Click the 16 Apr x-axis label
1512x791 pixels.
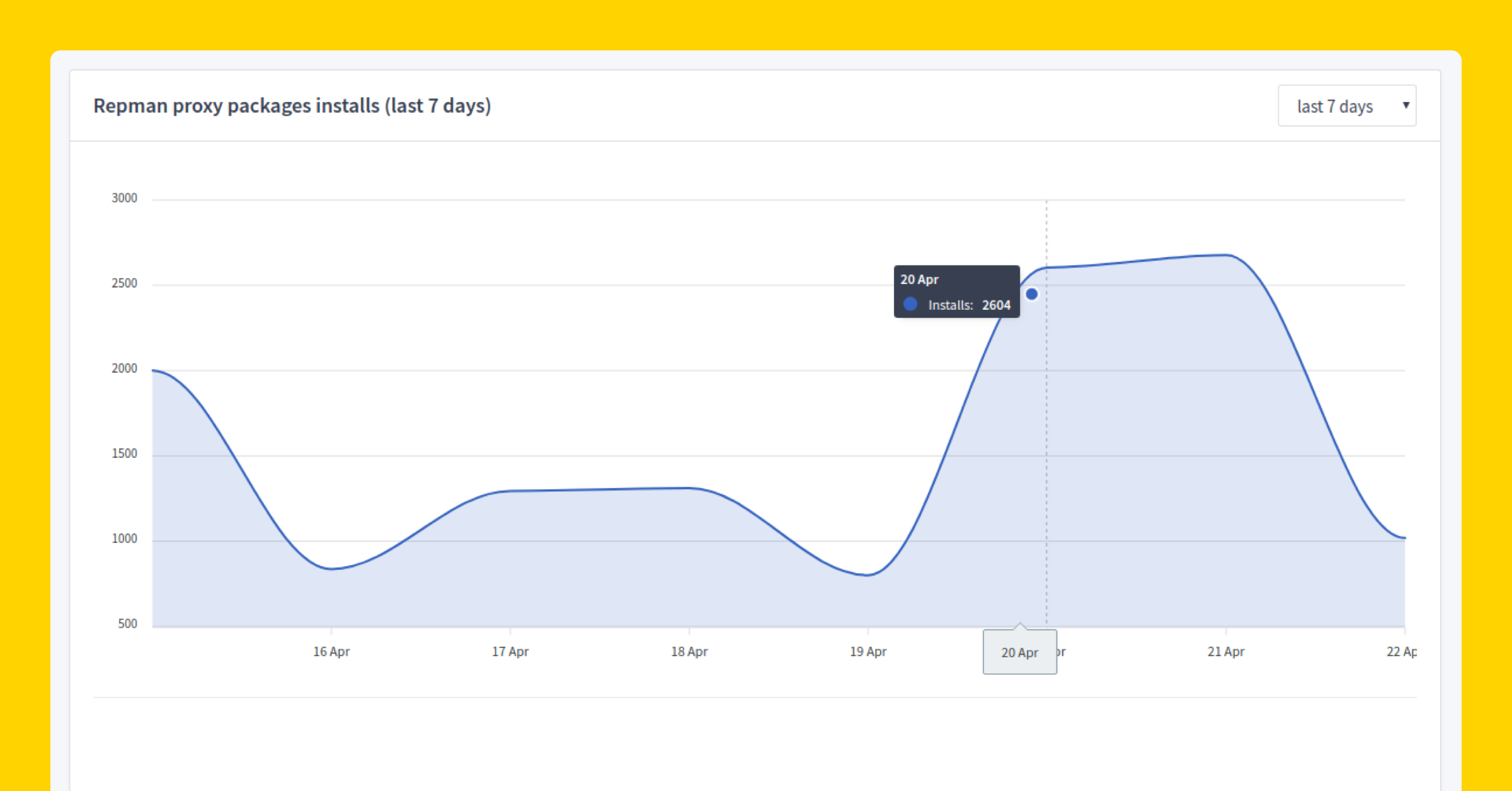point(331,652)
